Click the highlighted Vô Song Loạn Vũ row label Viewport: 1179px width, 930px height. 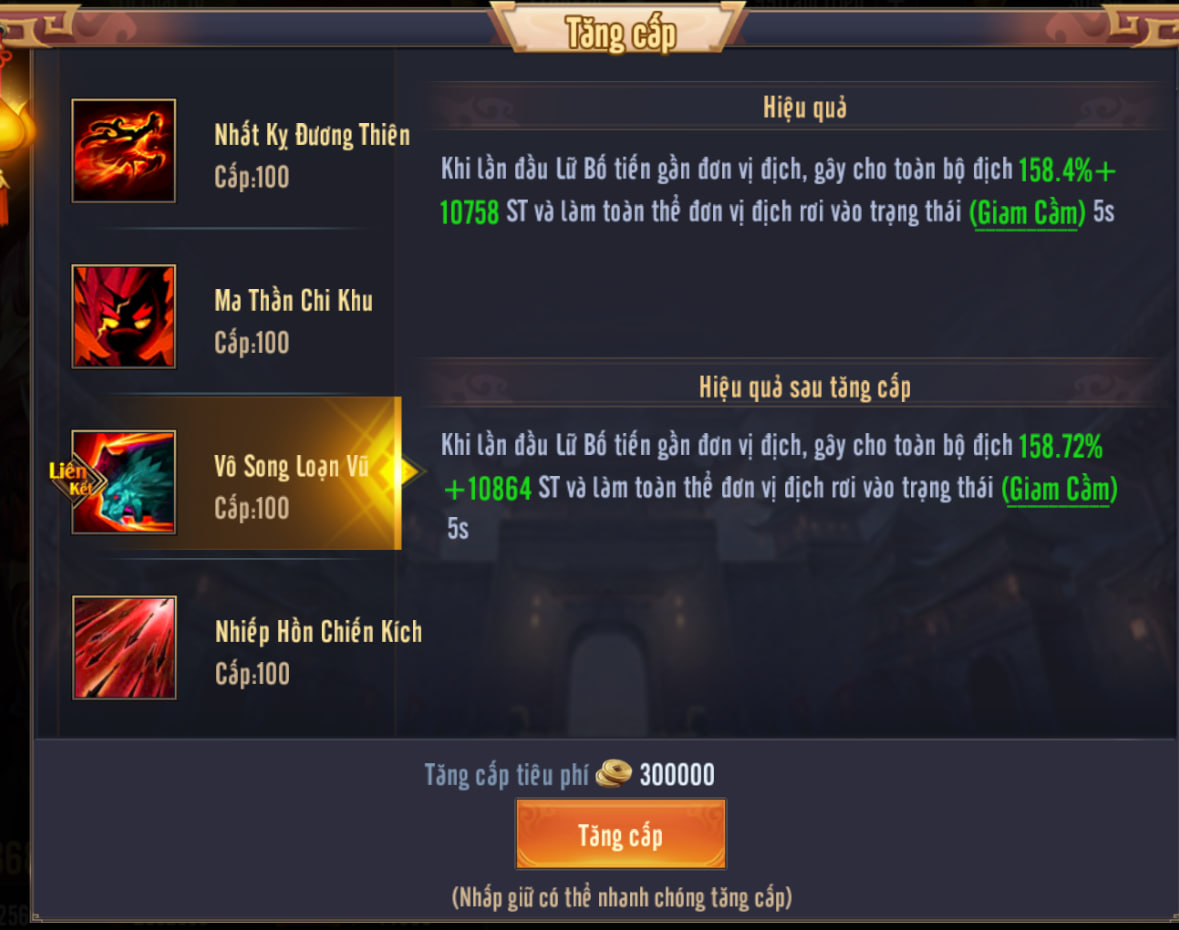292,466
